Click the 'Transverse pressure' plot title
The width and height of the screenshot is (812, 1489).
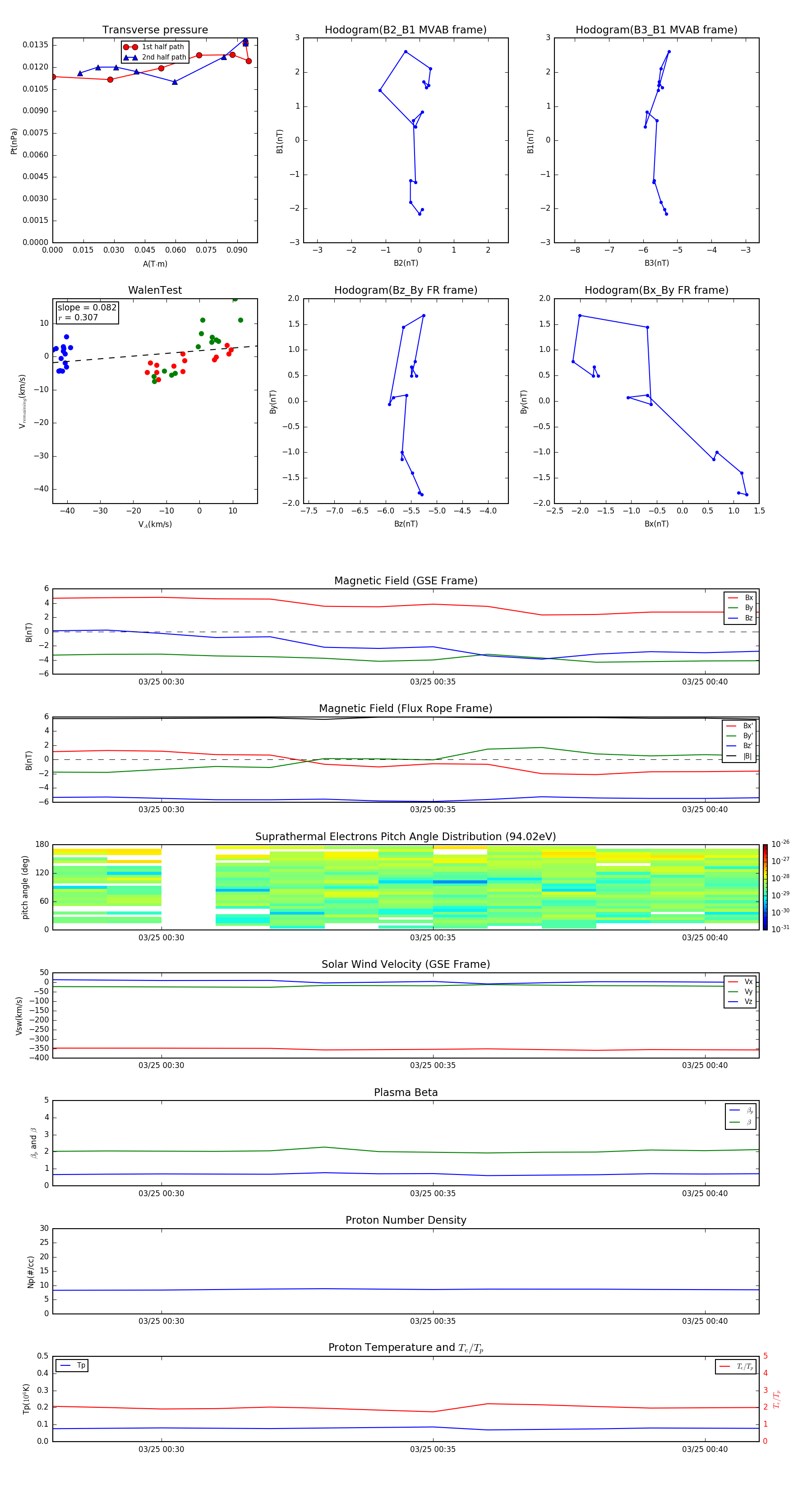point(155,29)
